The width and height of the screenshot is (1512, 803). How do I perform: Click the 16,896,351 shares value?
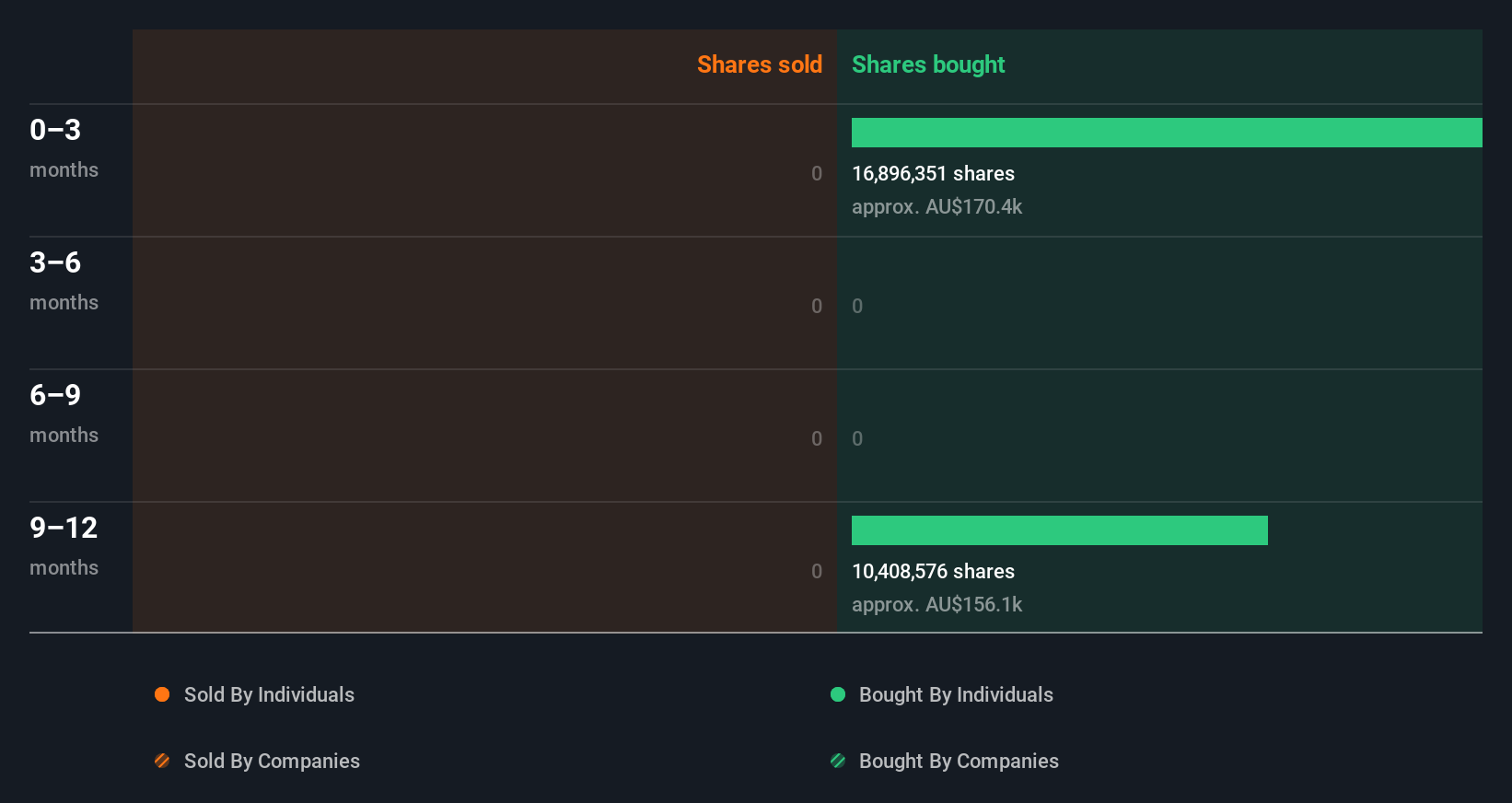[933, 174]
